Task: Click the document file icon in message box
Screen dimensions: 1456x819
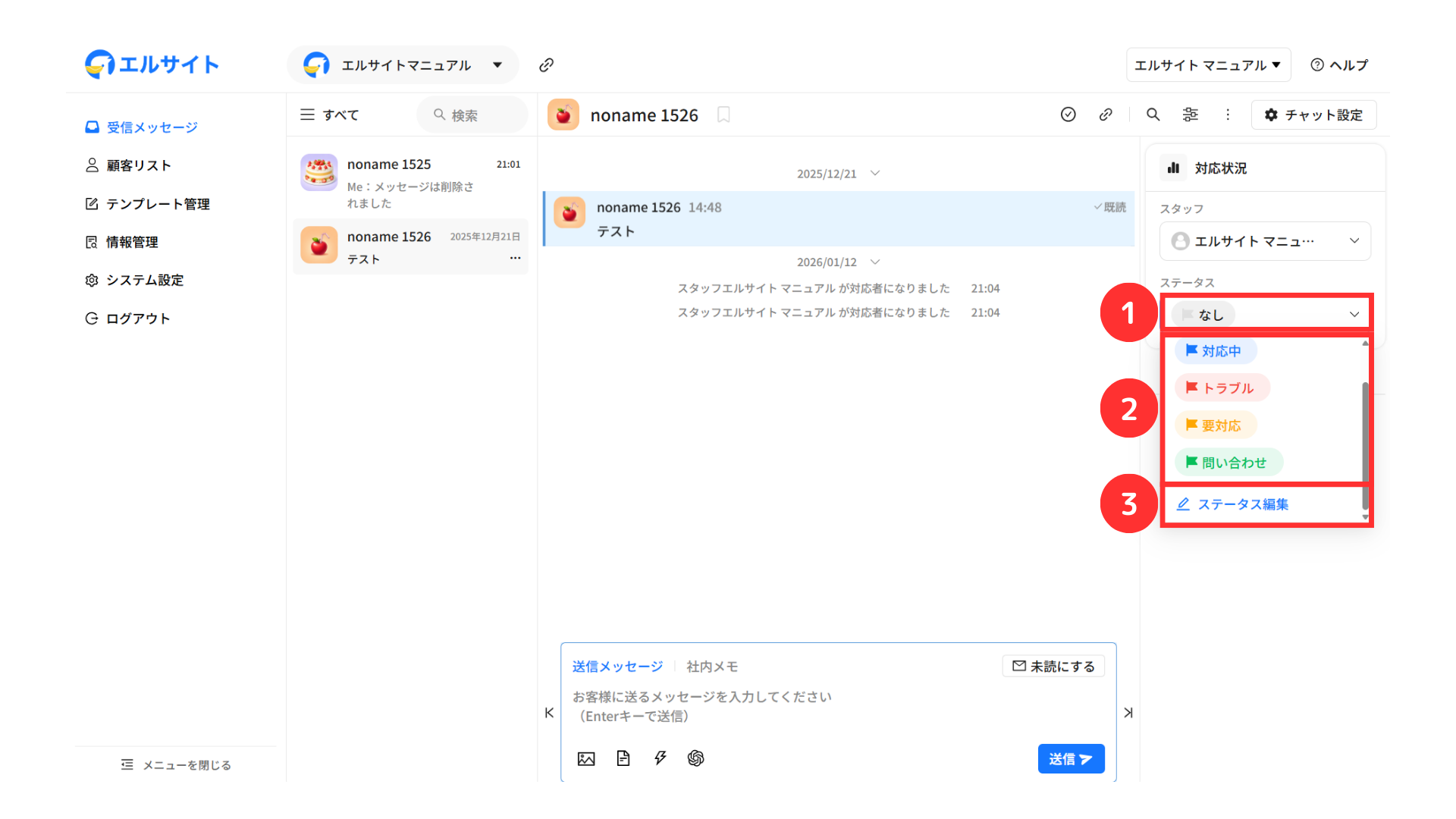Action: tap(623, 758)
